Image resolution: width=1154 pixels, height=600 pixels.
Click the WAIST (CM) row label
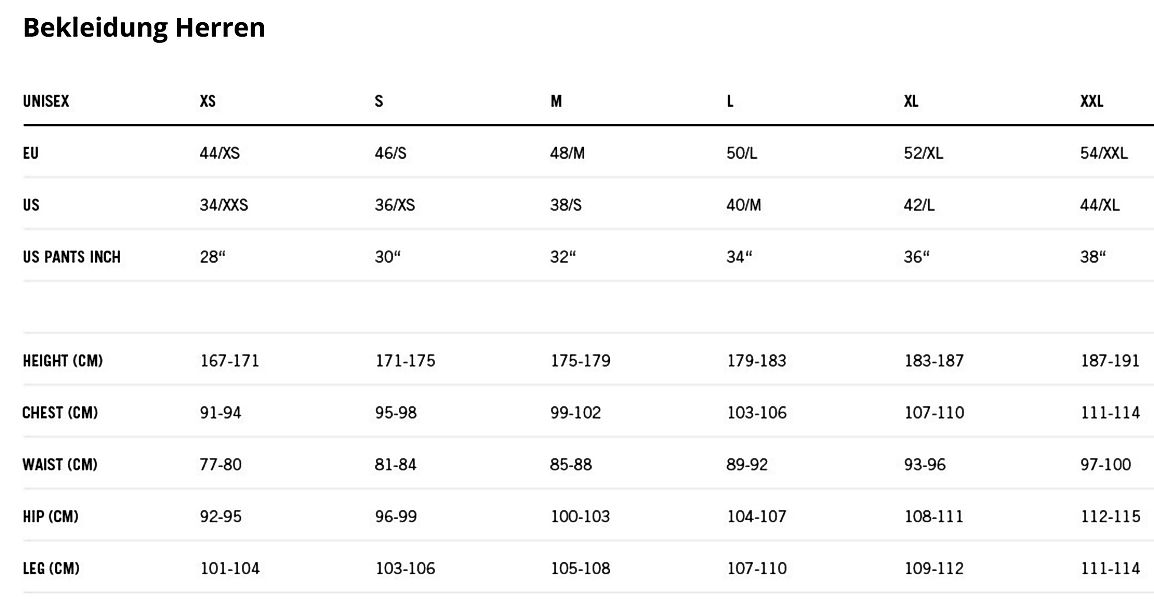(60, 465)
